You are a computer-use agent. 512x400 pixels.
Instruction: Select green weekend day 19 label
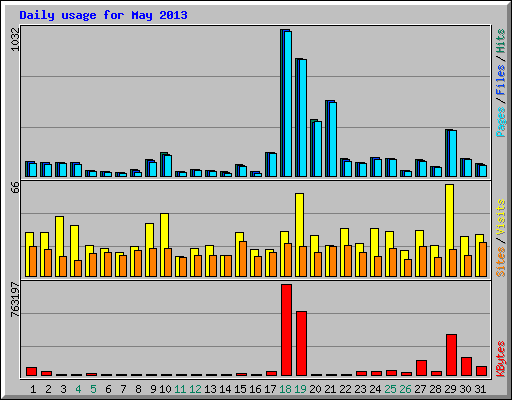[301, 389]
